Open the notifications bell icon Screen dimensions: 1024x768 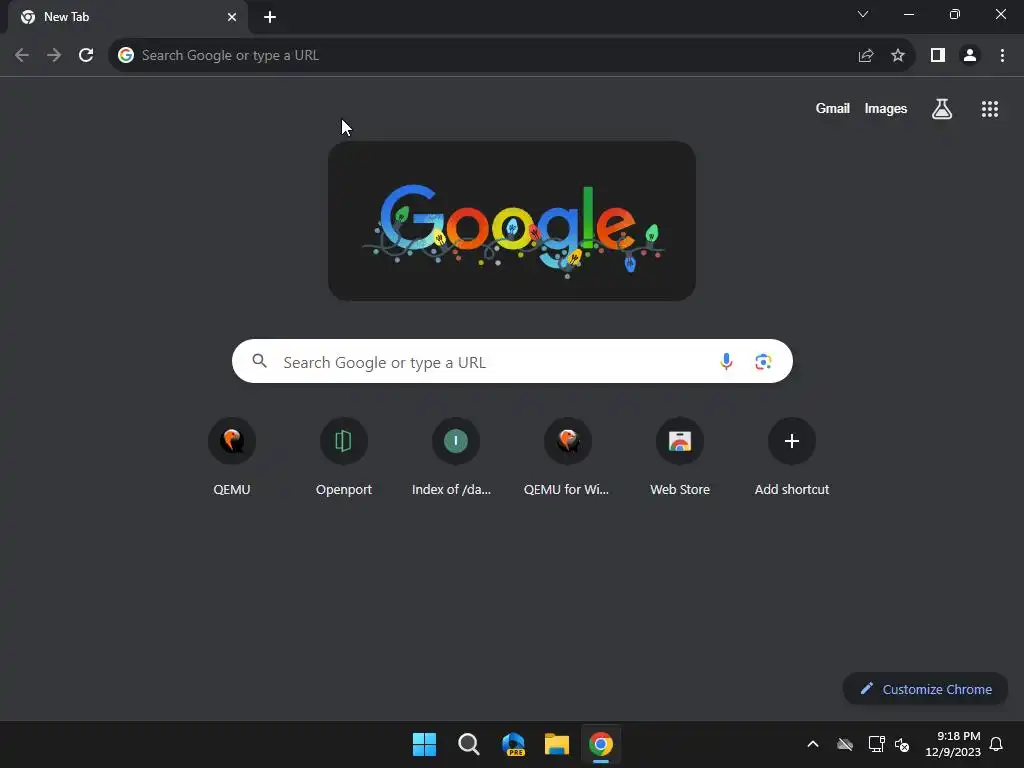tap(996, 744)
